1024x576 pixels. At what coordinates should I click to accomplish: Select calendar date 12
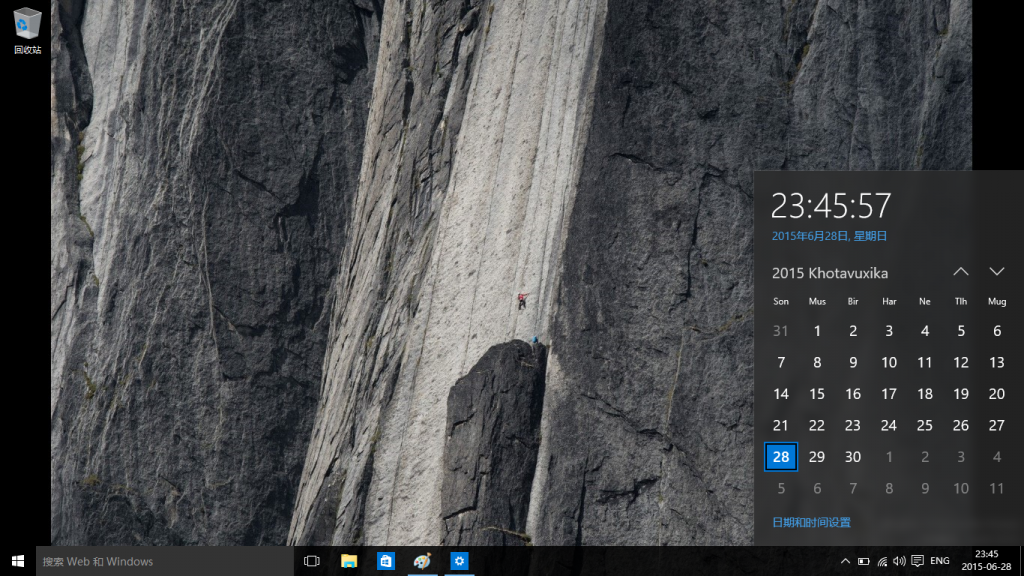(x=961, y=362)
